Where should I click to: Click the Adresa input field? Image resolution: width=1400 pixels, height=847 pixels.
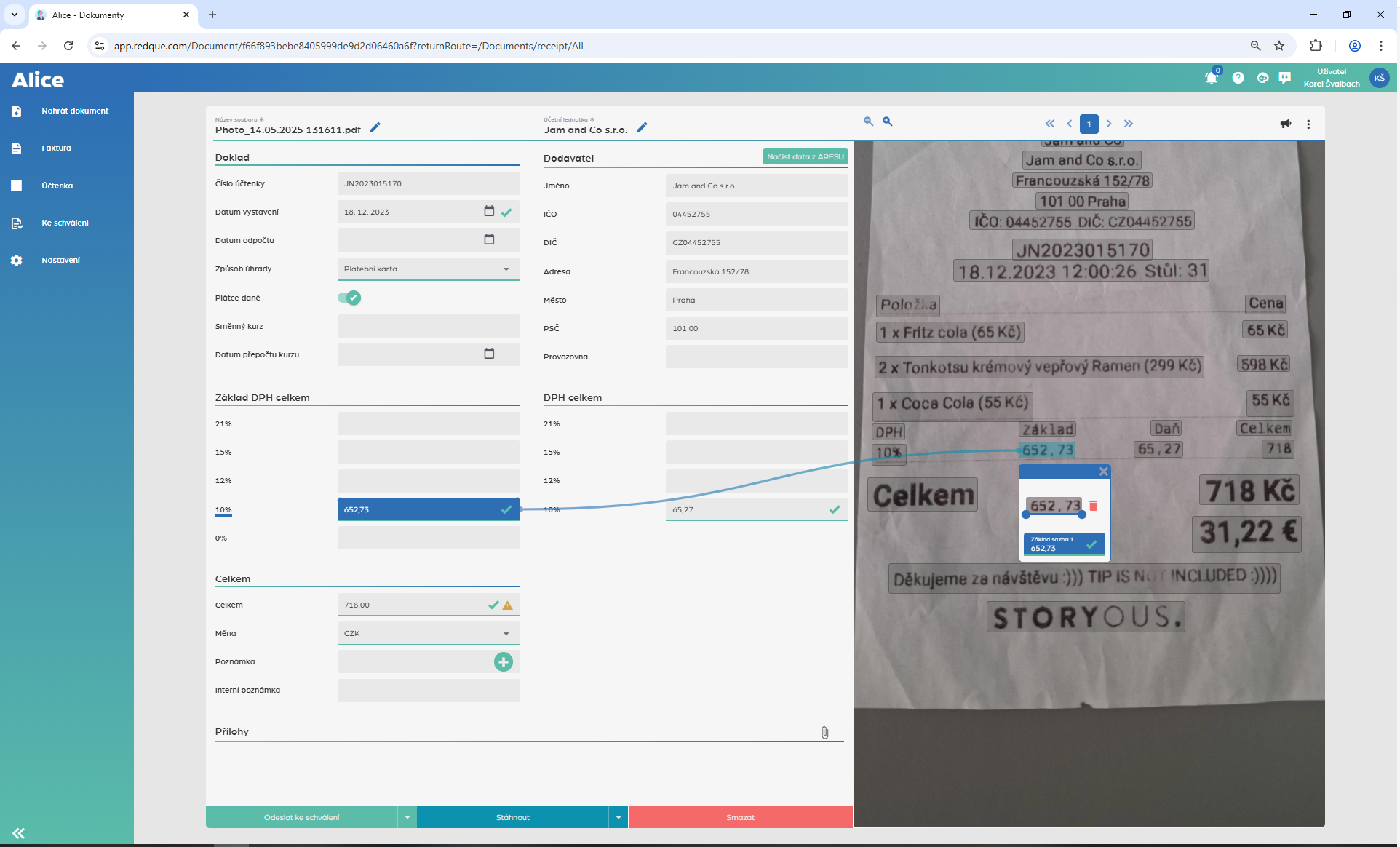(757, 271)
